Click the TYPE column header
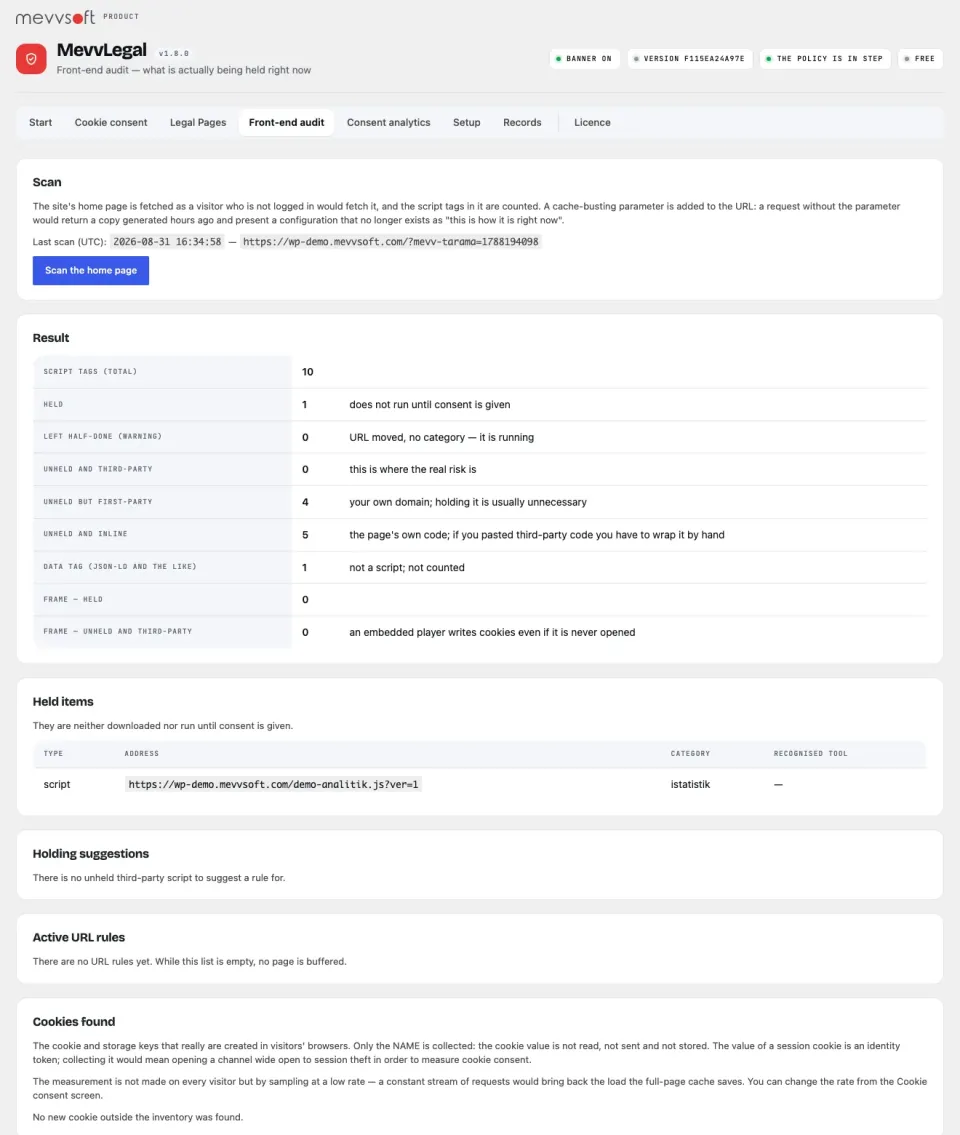 [x=53, y=754]
